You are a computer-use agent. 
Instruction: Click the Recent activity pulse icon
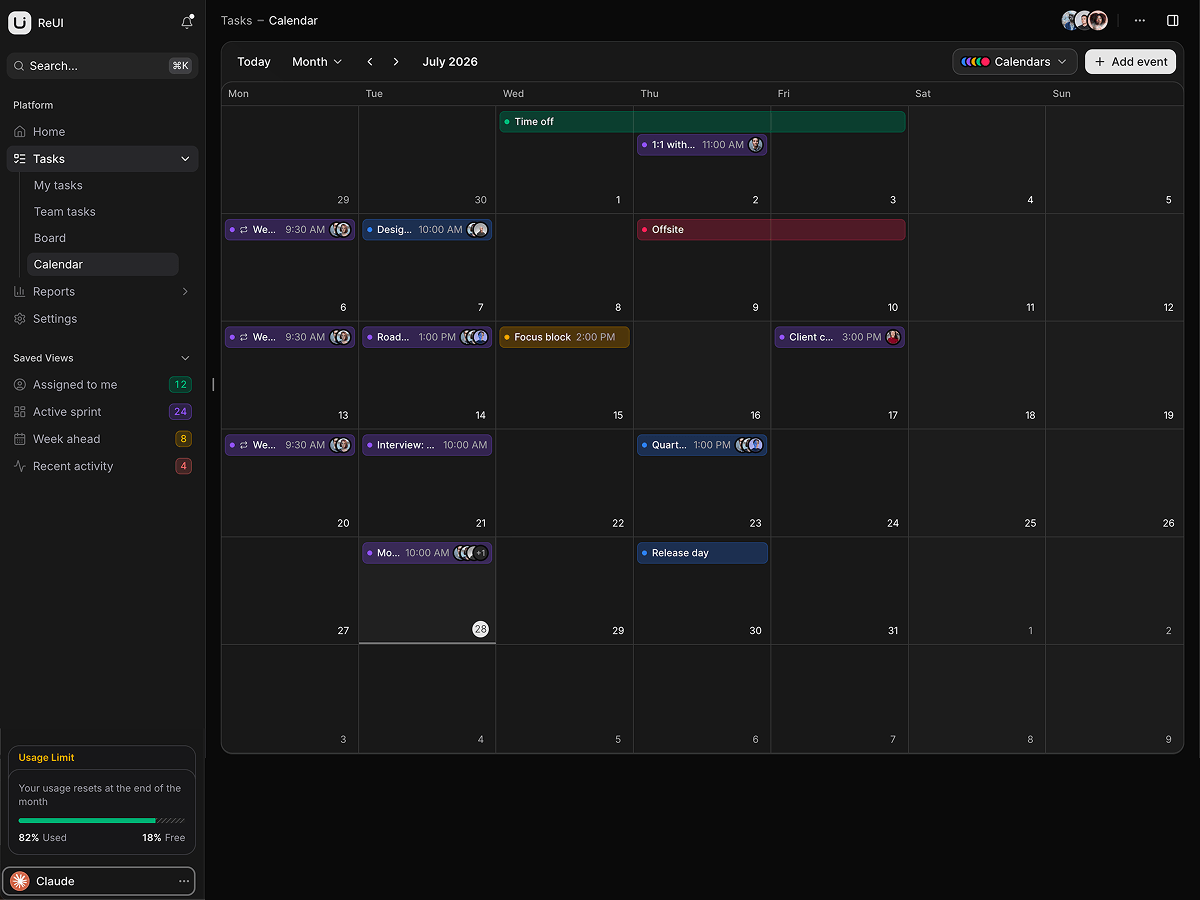(x=20, y=466)
